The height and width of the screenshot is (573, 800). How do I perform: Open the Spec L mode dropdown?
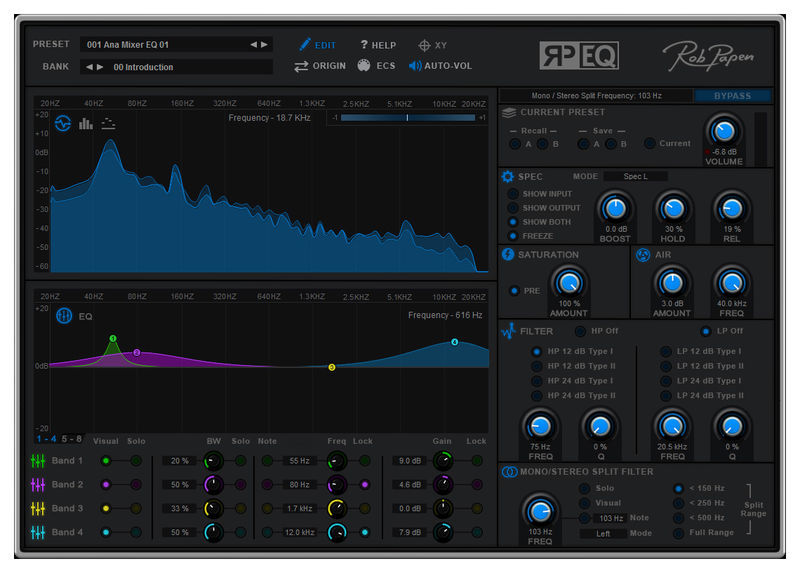tap(635, 177)
